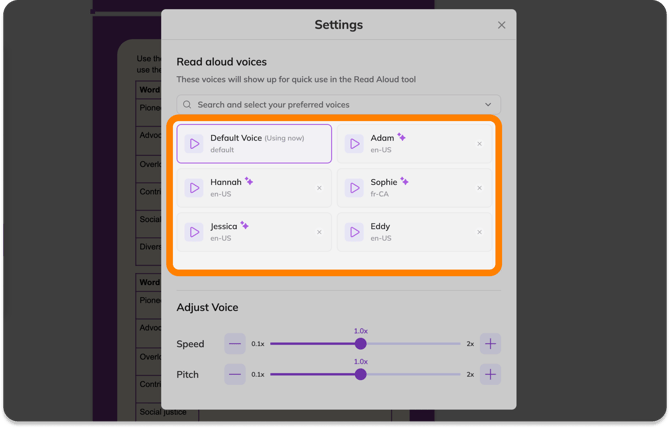The image size is (670, 428).
Task: Remove Hannah from preferred voices
Action: (x=319, y=188)
